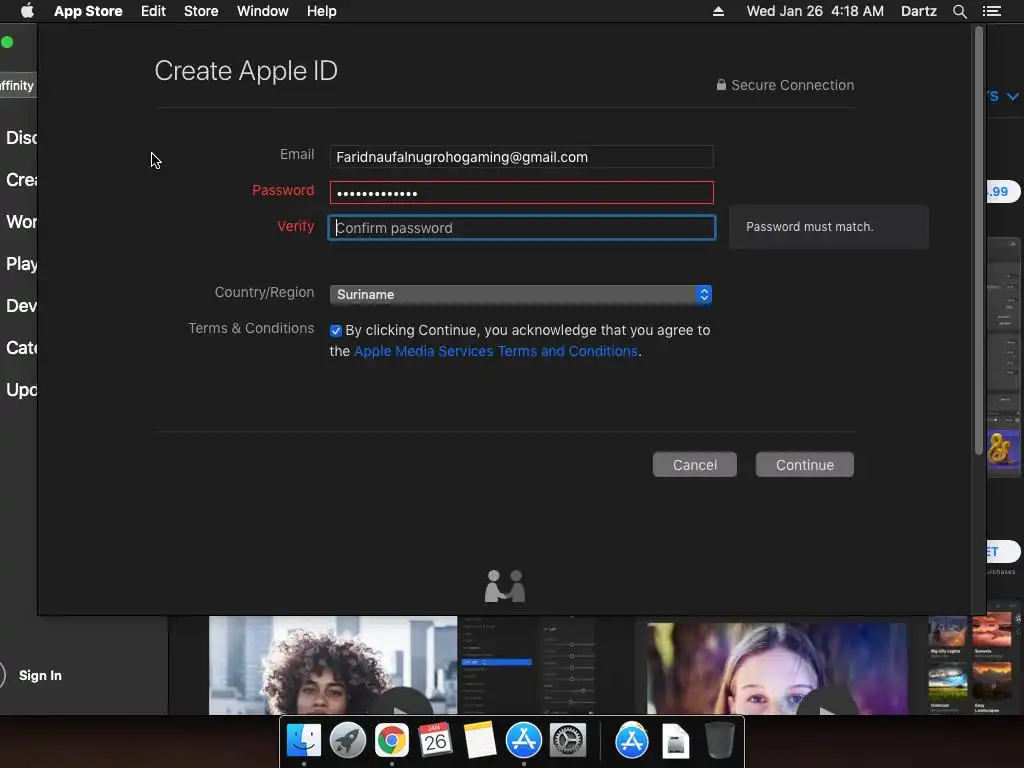
Task: Click the Email input field
Action: click(521, 157)
